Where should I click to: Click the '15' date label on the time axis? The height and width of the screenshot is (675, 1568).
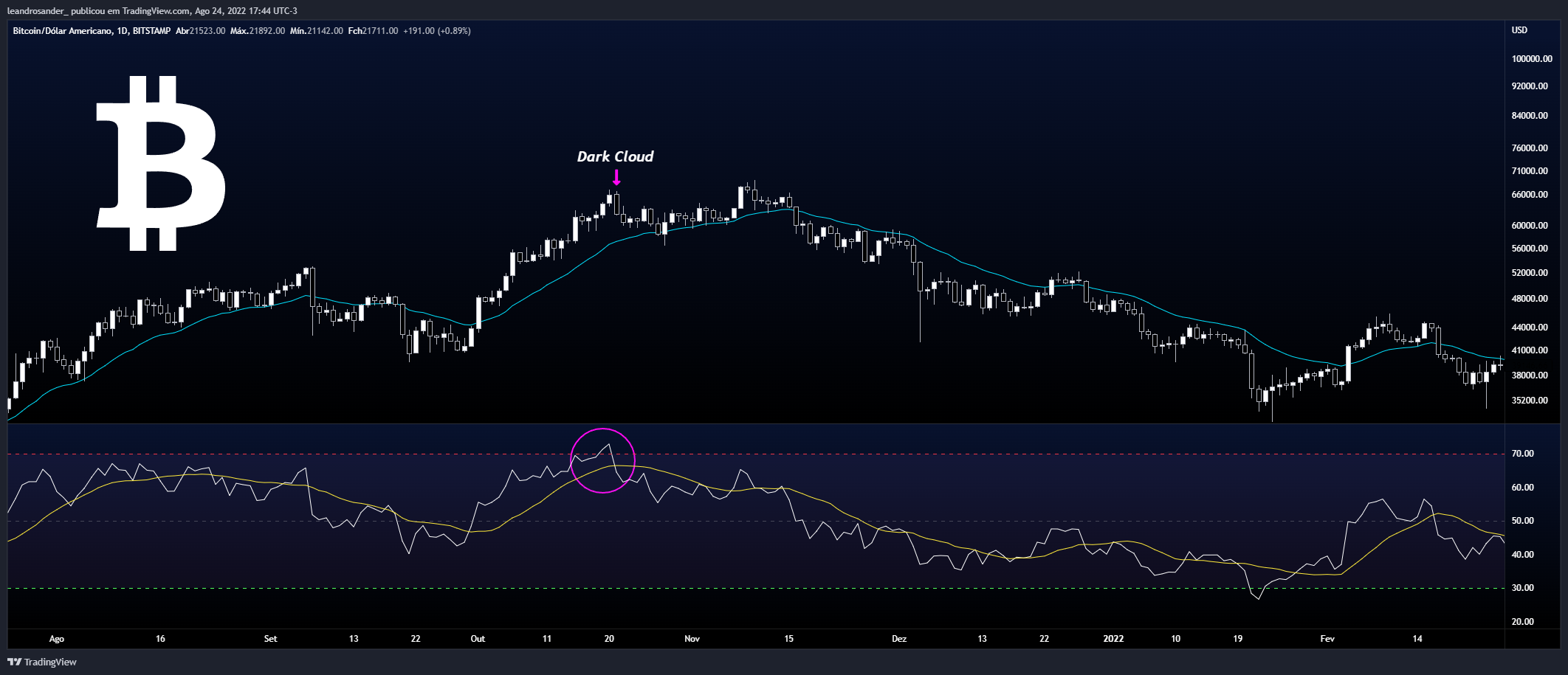(788, 639)
